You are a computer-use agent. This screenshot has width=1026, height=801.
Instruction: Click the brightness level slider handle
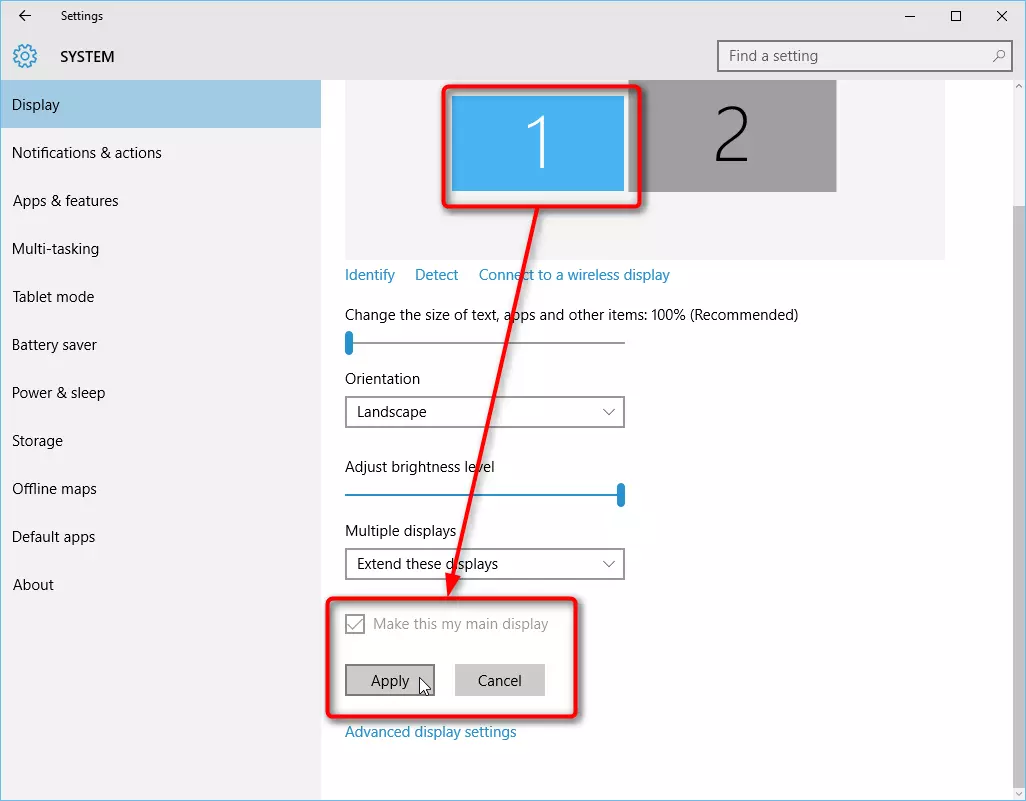click(621, 495)
